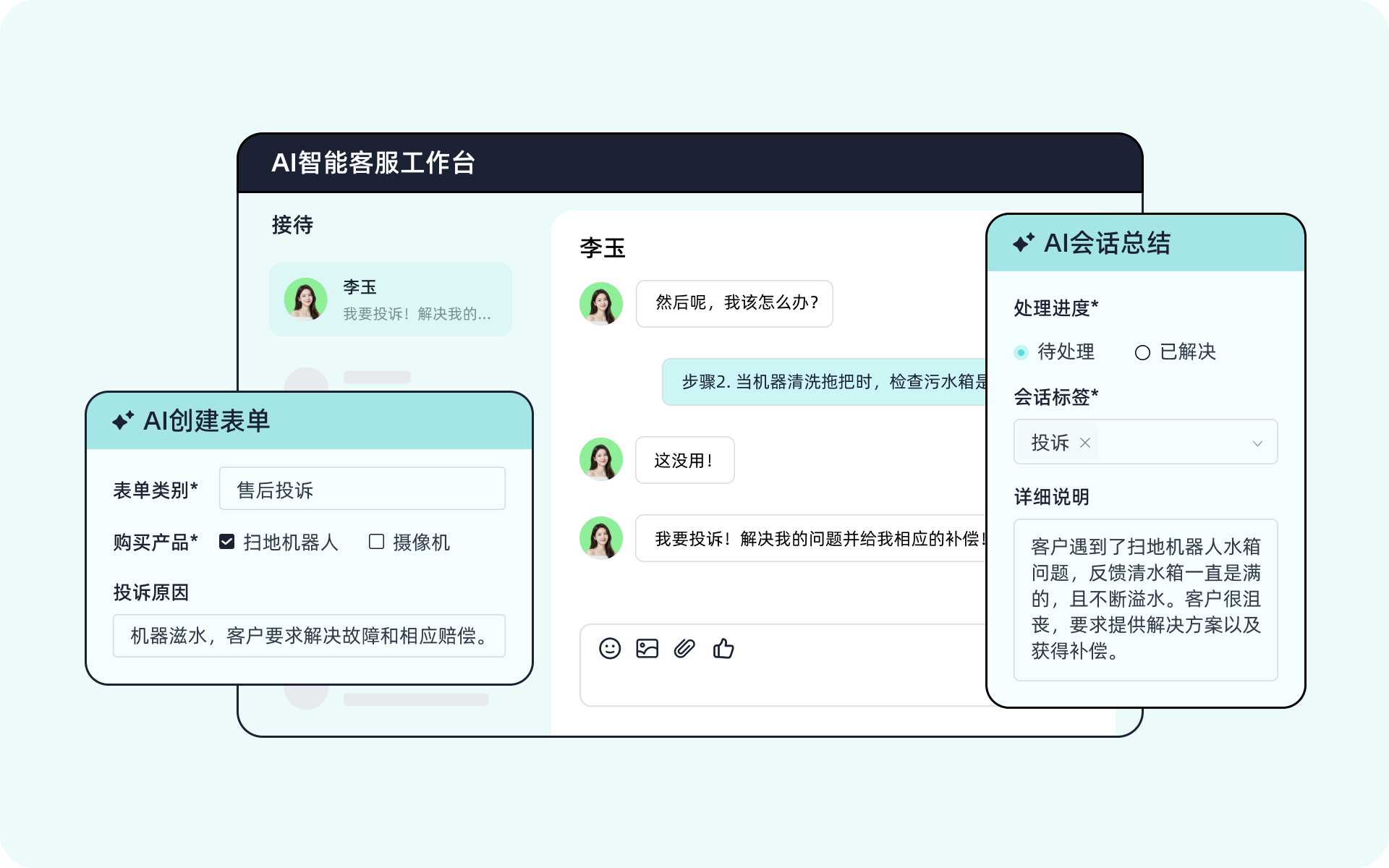Click the thumbs-up icon in the chat toolbar
This screenshot has height=868, width=1389.
point(725,649)
